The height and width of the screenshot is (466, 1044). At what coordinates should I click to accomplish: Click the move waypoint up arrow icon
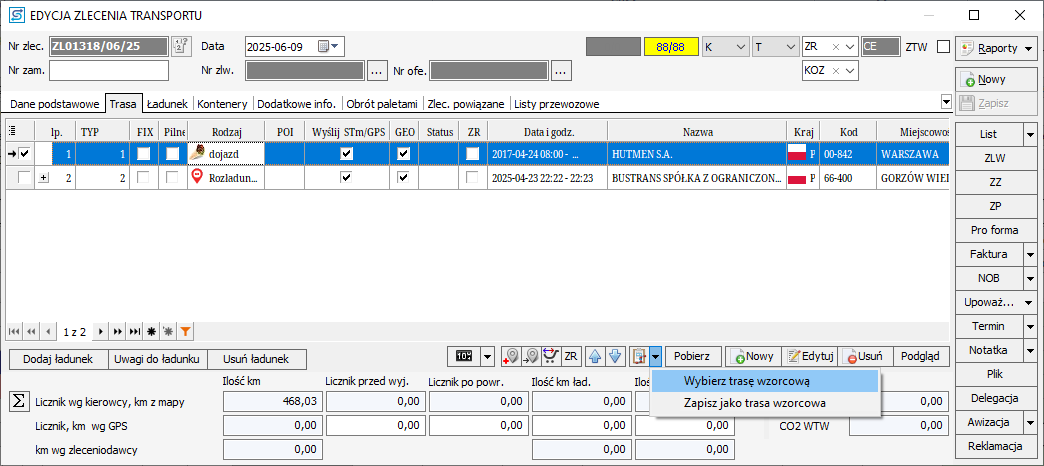(596, 357)
